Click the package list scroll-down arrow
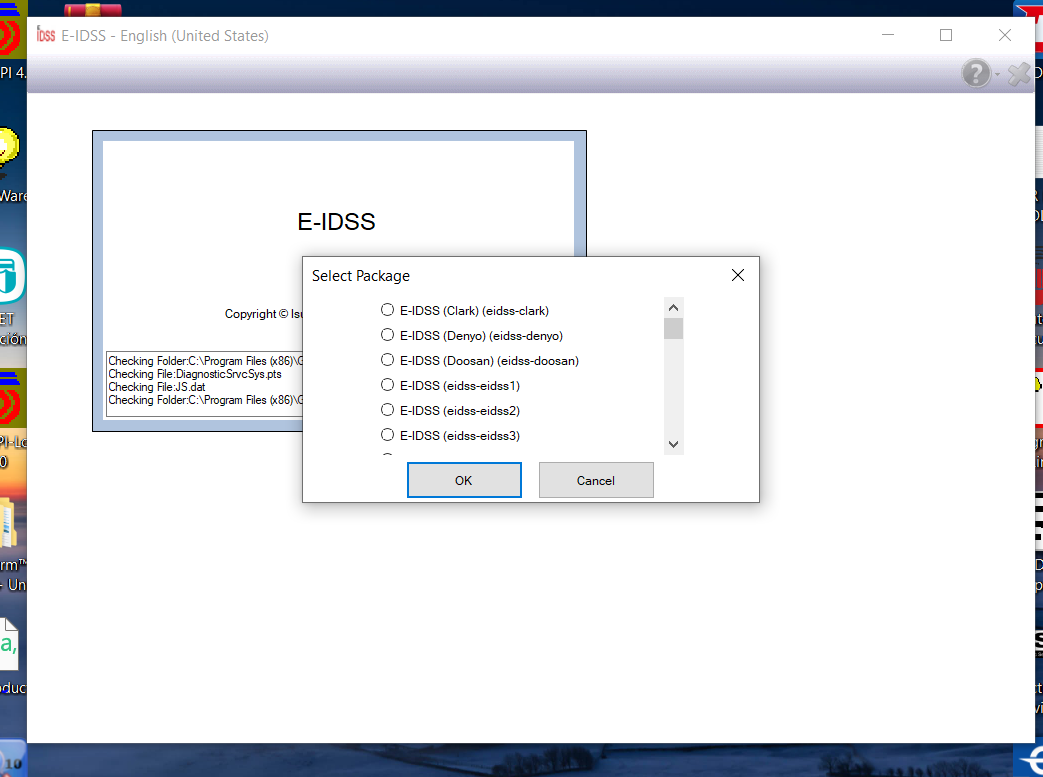This screenshot has height=777, width=1043. pos(673,444)
